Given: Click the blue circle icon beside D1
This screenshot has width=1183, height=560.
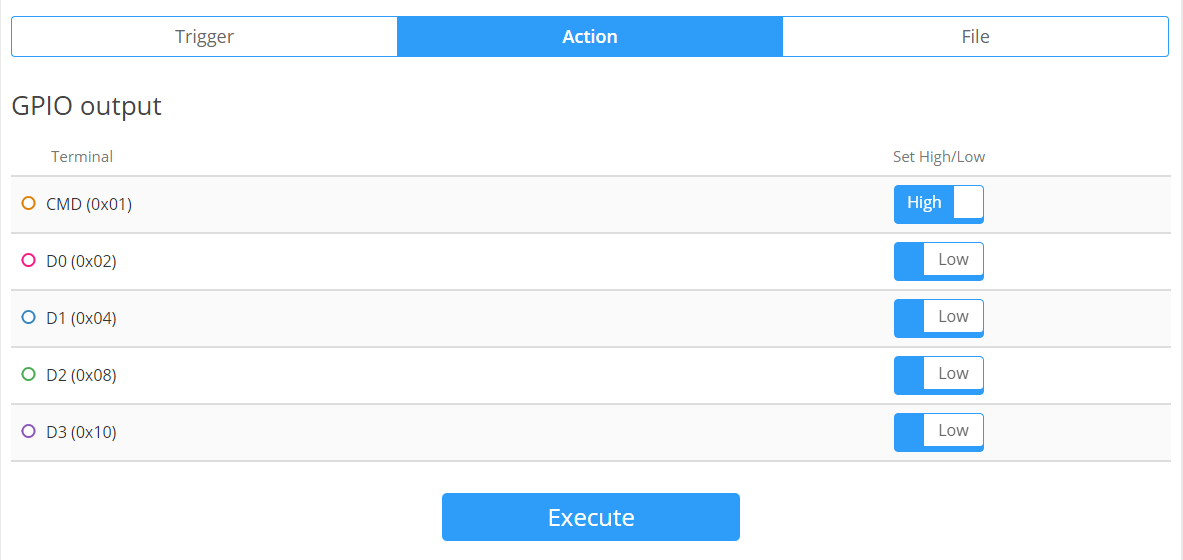Looking at the screenshot, I should 29,318.
